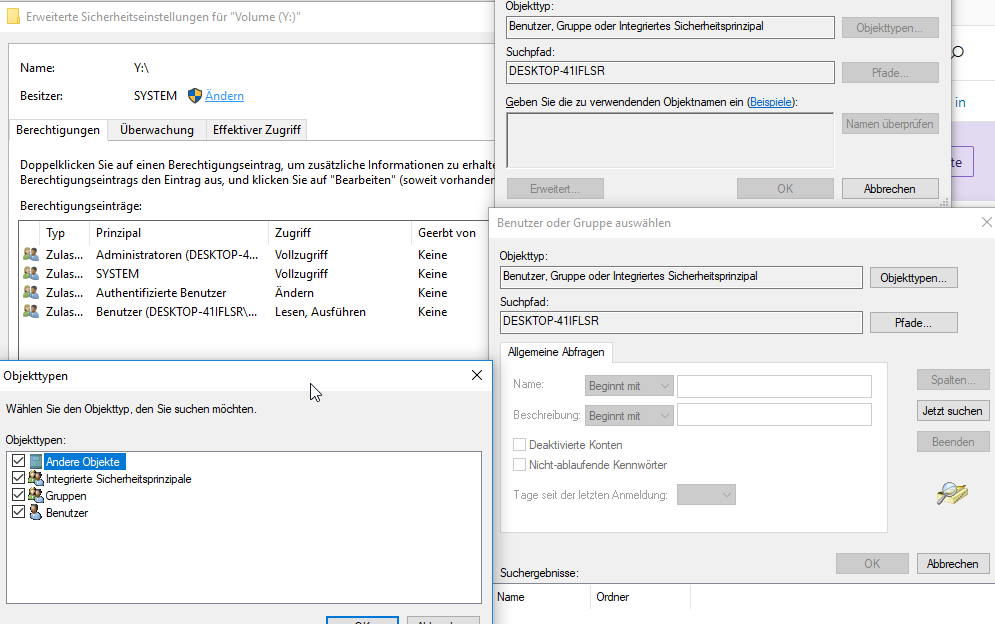Select the 'Administratoren (DESKTOP-4...' principal entry

tap(177, 255)
